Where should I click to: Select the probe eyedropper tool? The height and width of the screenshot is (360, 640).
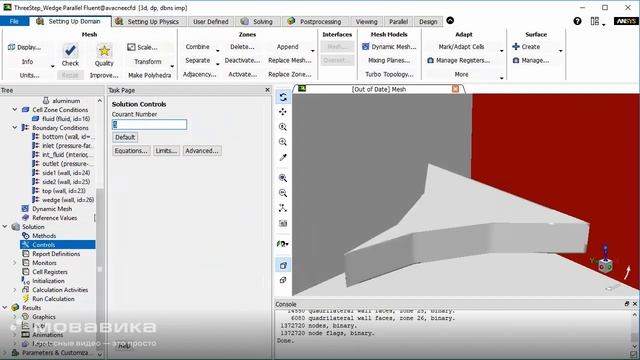pos(283,158)
